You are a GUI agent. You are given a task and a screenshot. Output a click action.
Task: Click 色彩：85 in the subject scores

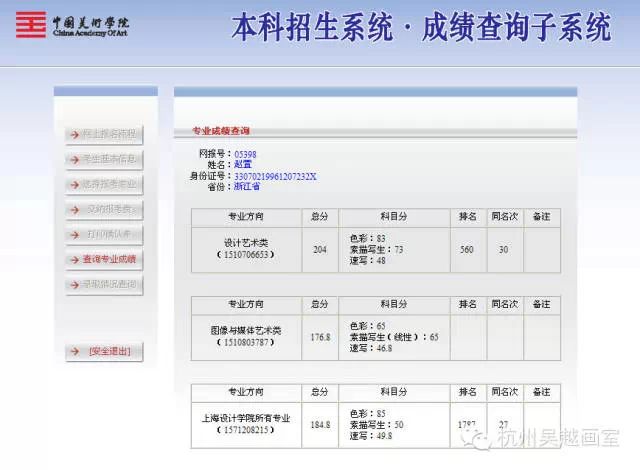[367, 414]
